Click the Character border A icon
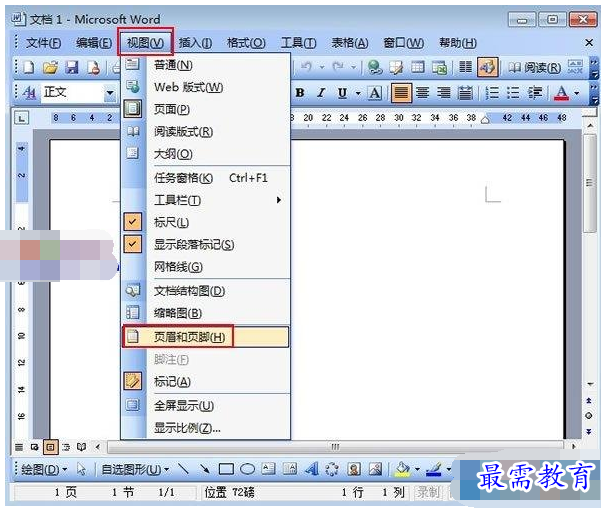Screen dimensions: 601x508 (x=375, y=93)
